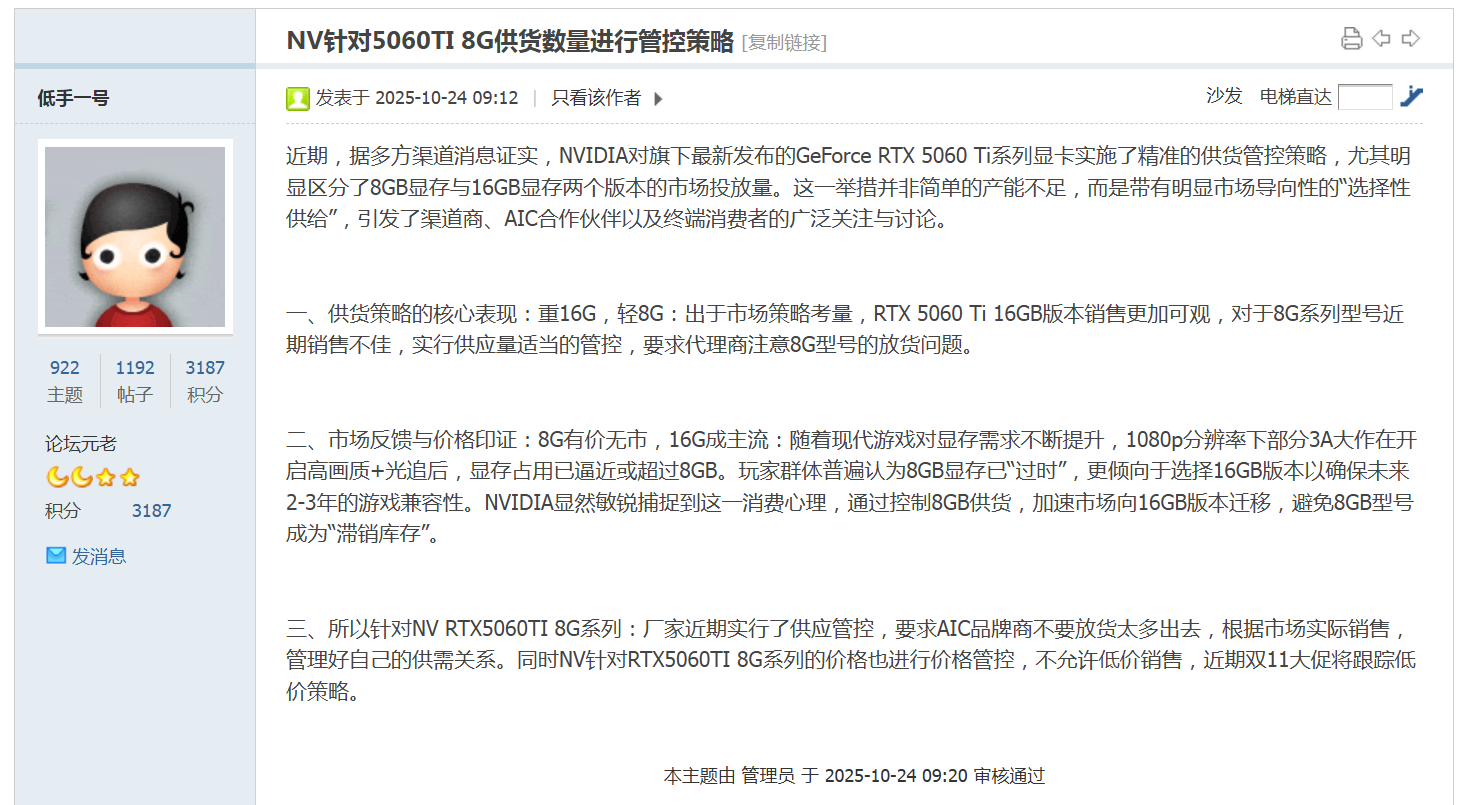
Task: Jump to the 沙发 floor link
Action: click(1223, 96)
